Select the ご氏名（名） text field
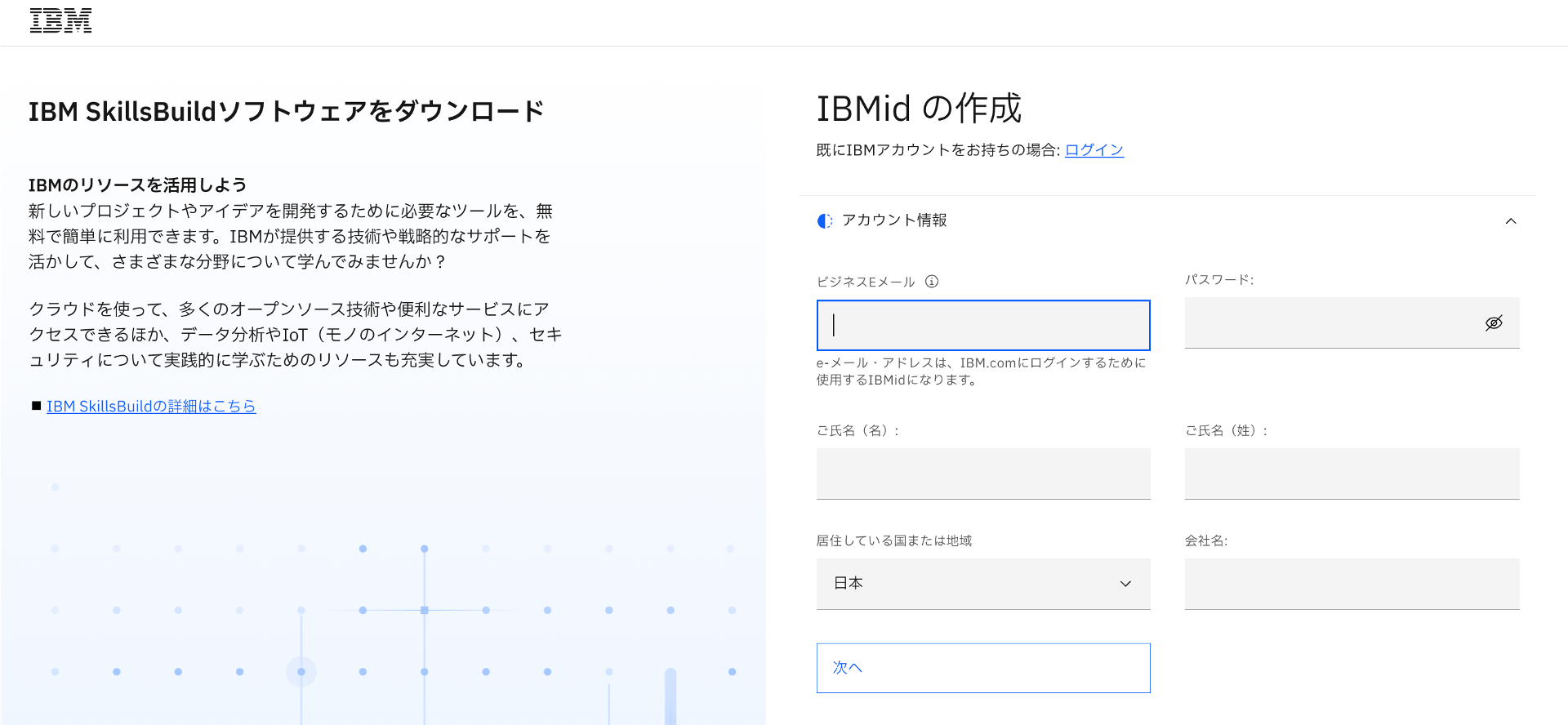This screenshot has width=1568, height=725. click(983, 474)
